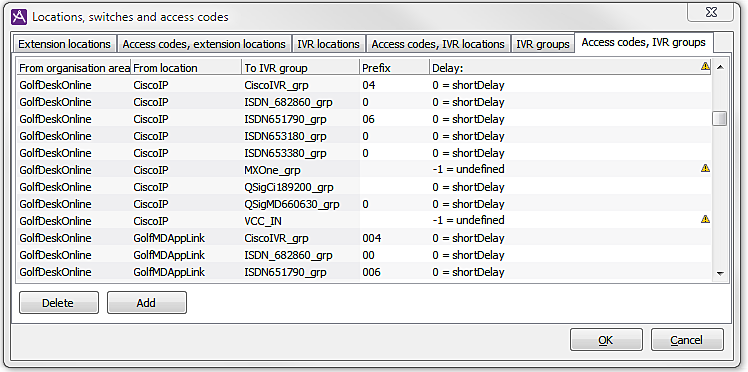Sort by From organisation area column header
Image resolution: width=748 pixels, height=372 pixels.
pos(74,68)
